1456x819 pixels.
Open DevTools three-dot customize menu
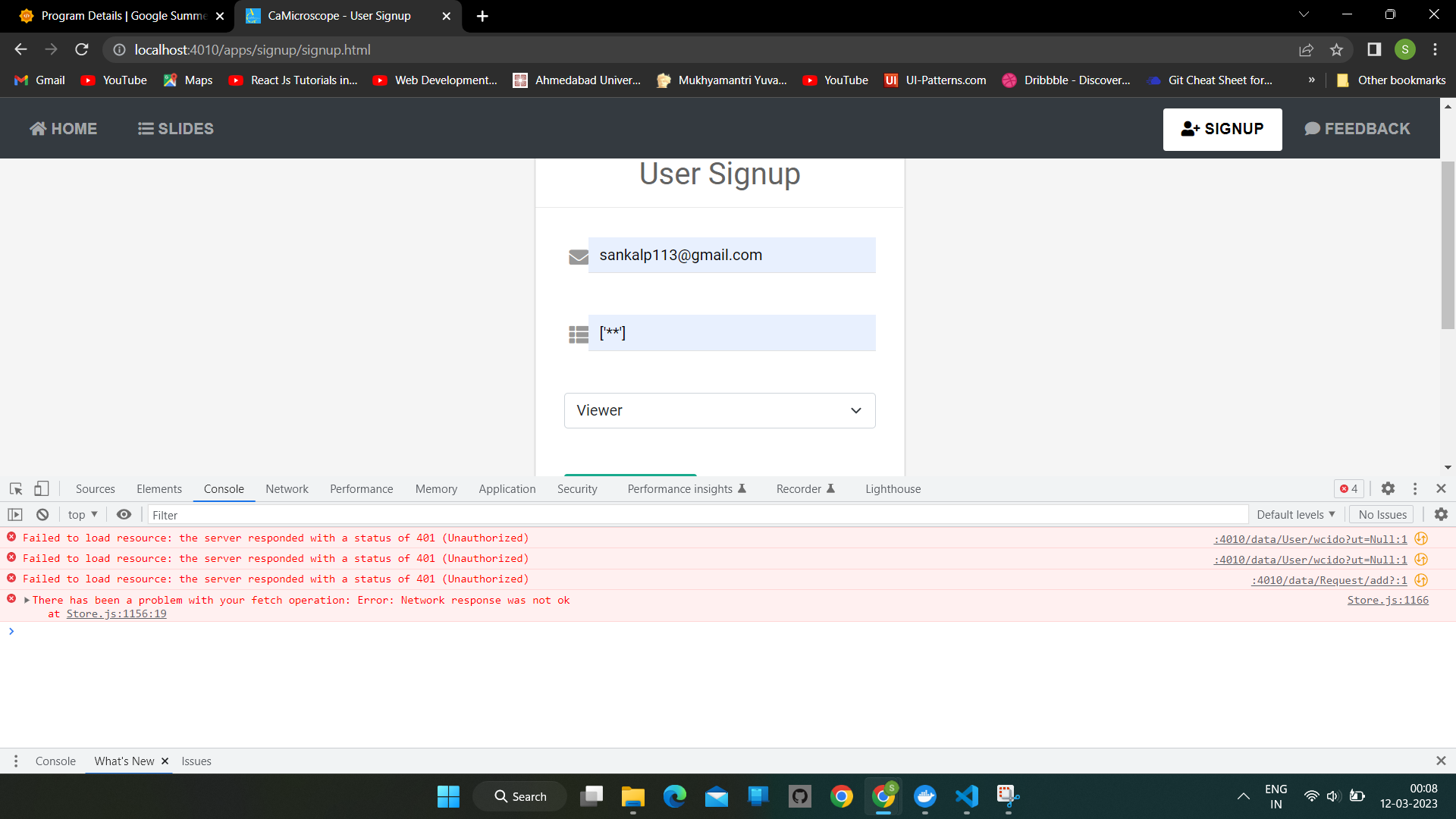[x=1415, y=489]
